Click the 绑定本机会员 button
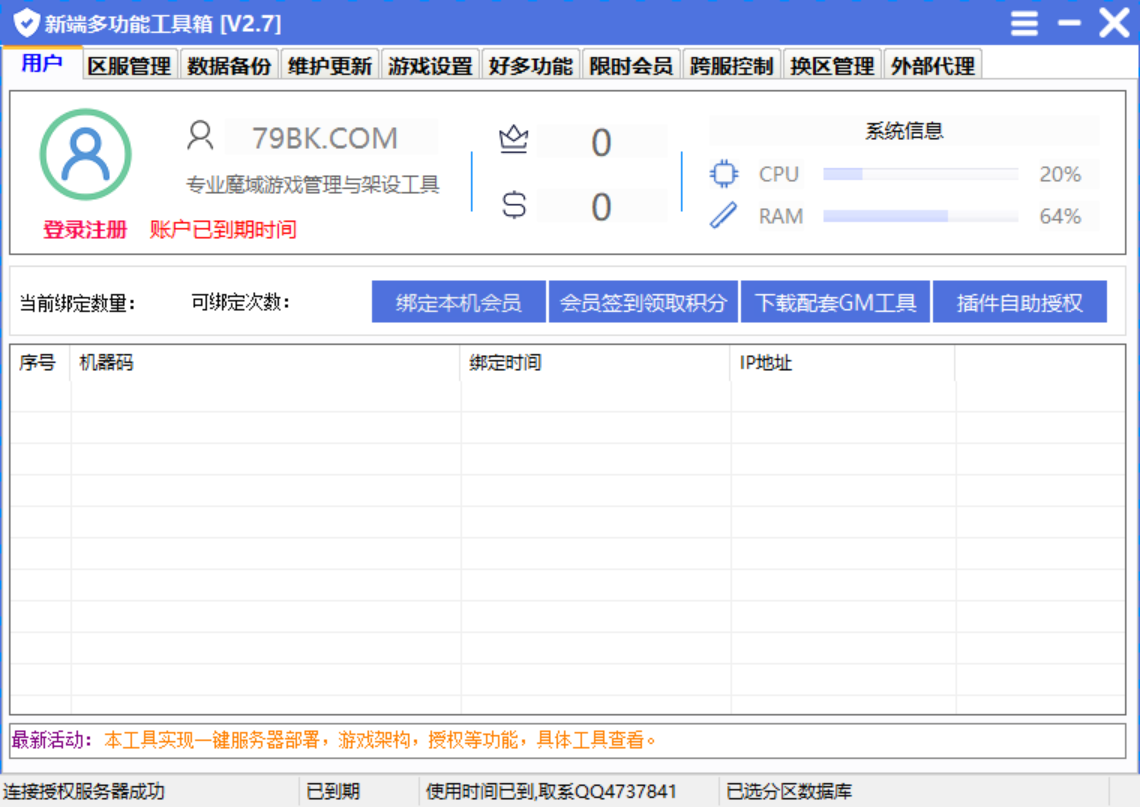1140x807 pixels. (459, 302)
